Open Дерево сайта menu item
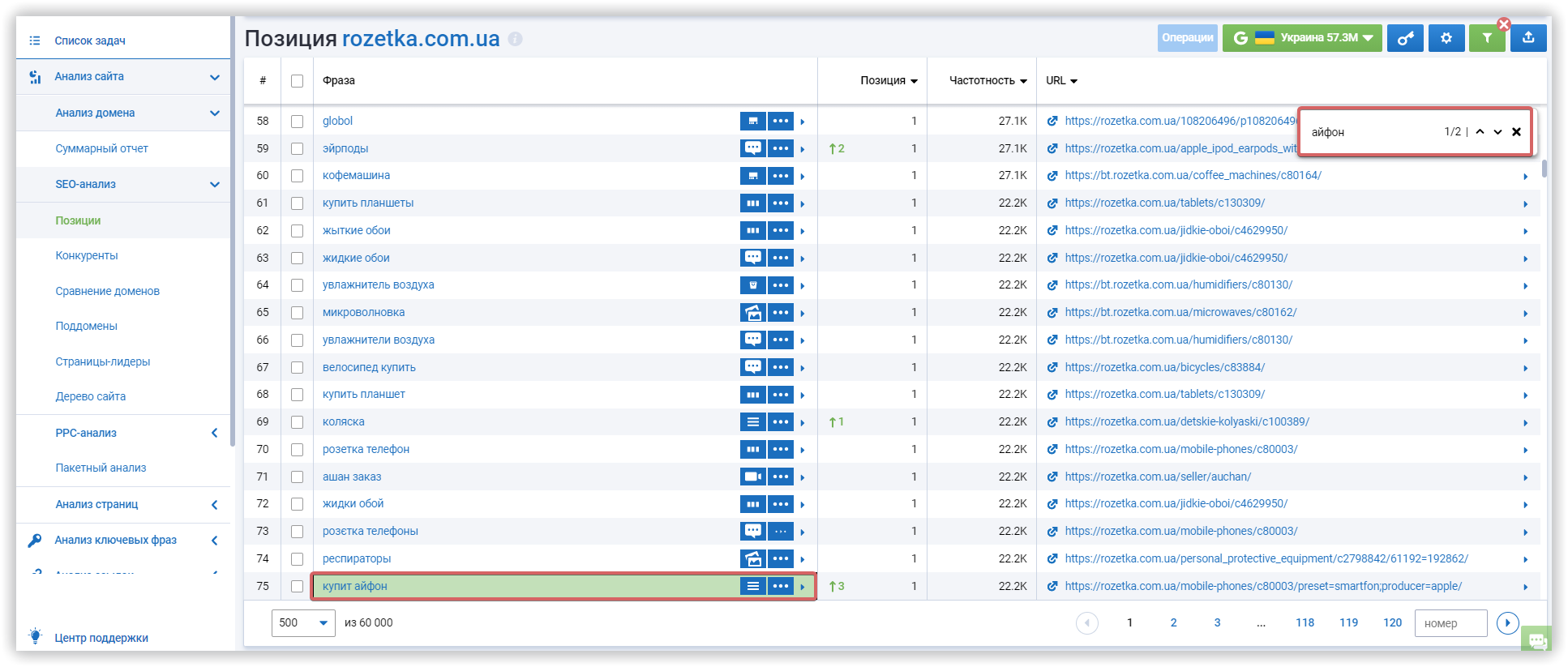Screen dimensions: 1568x667 pyautogui.click(x=91, y=397)
